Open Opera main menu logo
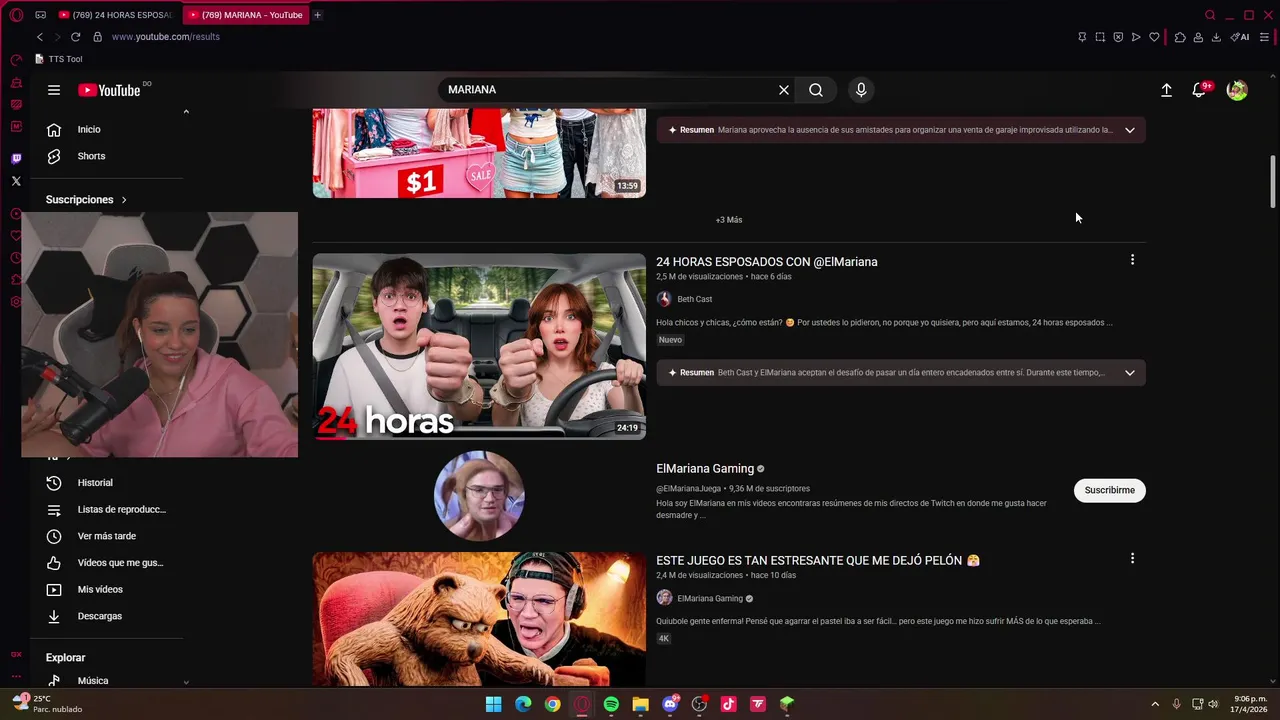 (16, 15)
